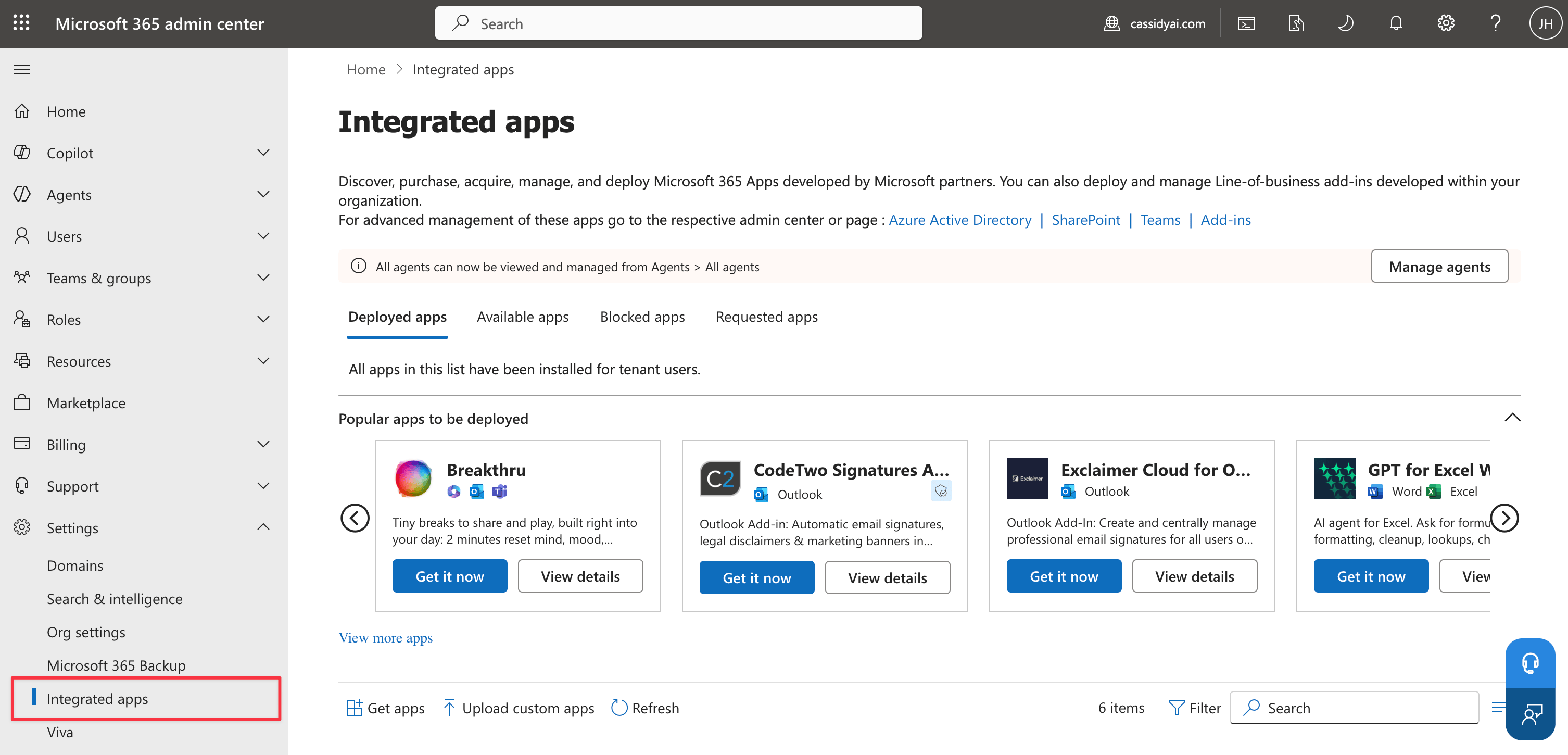This screenshot has width=1568, height=755.
Task: Open Filter for apps list
Action: 1195,708
